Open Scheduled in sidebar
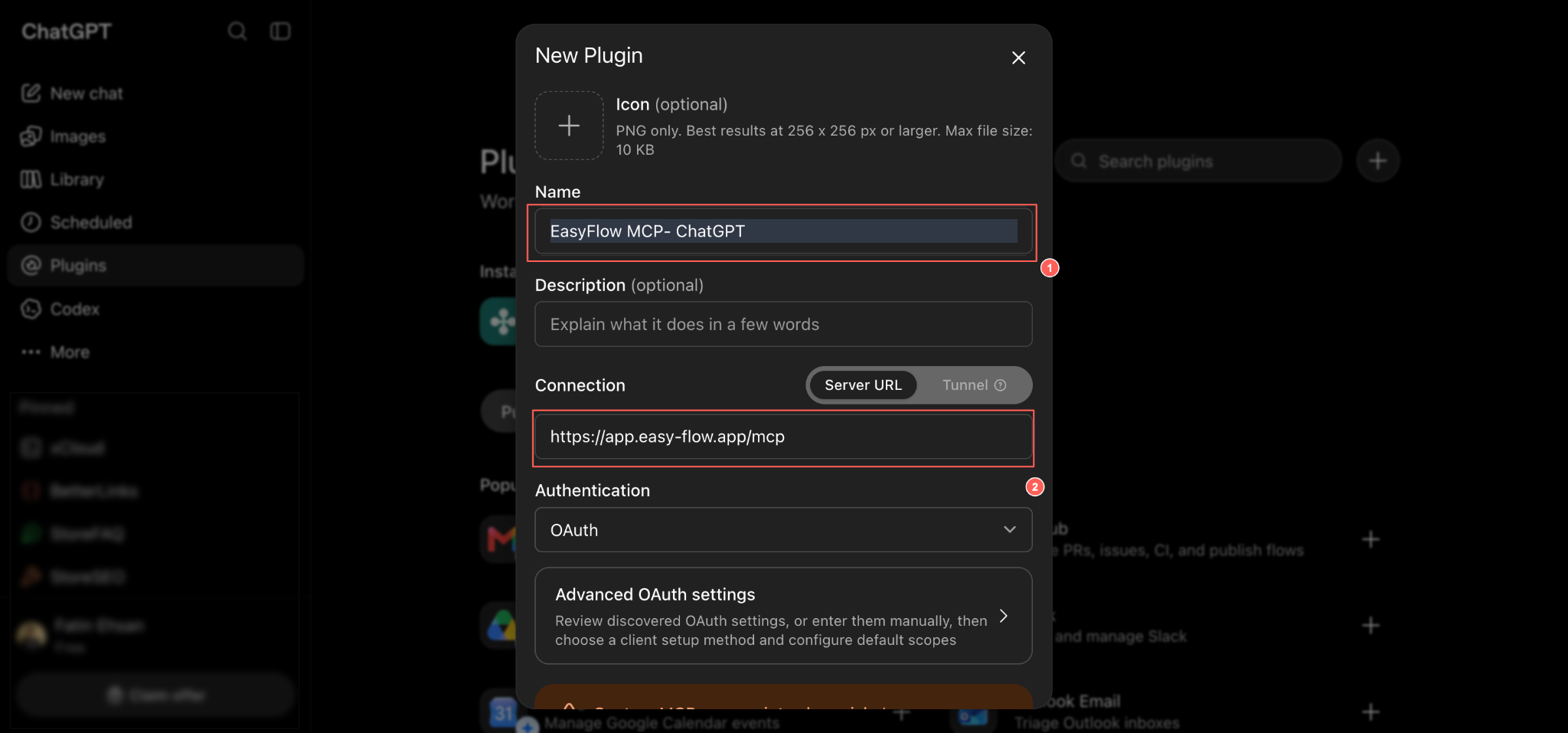Viewport: 1568px width, 733px height. [155, 222]
